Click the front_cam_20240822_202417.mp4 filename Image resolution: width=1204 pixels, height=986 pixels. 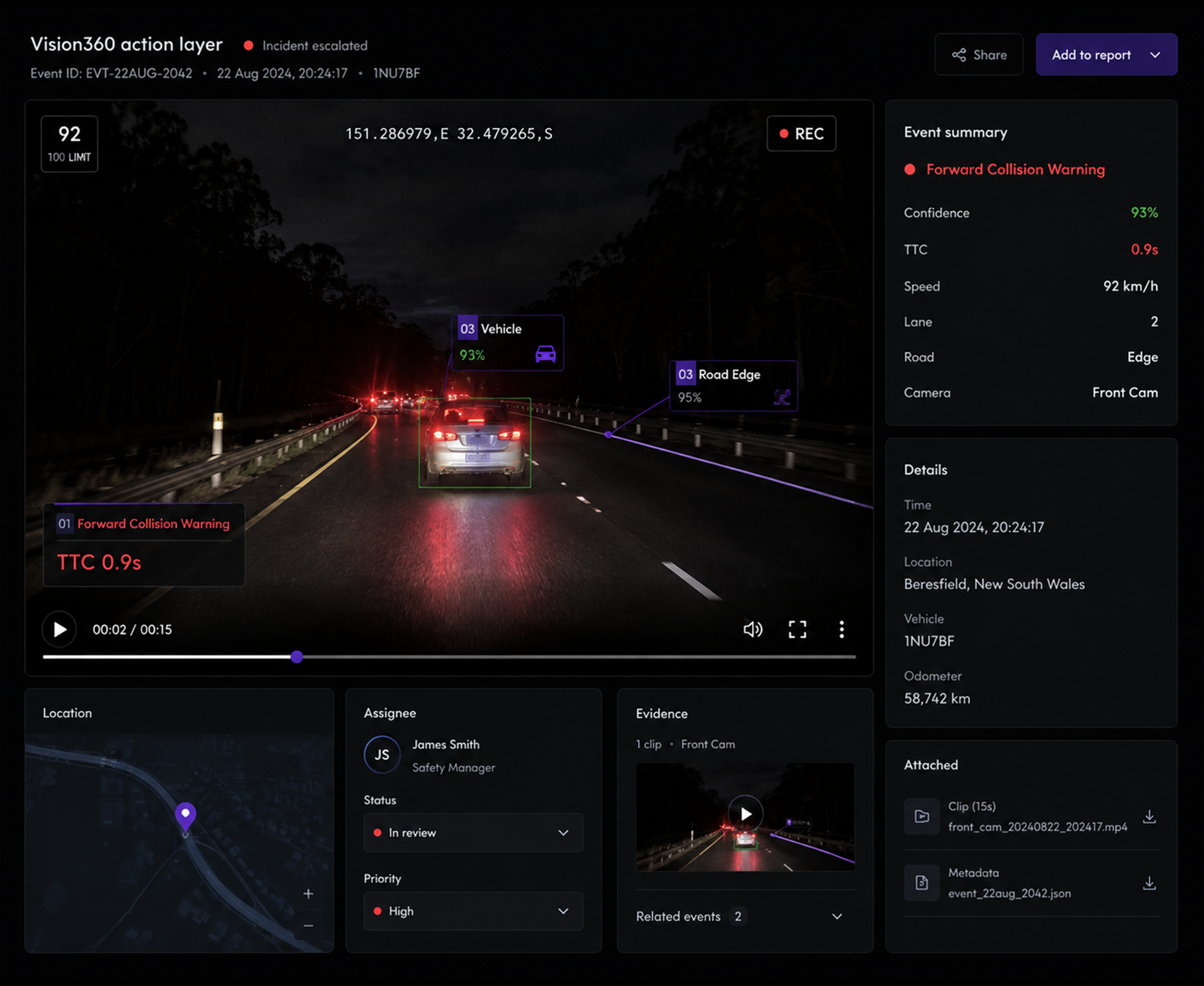(1038, 827)
